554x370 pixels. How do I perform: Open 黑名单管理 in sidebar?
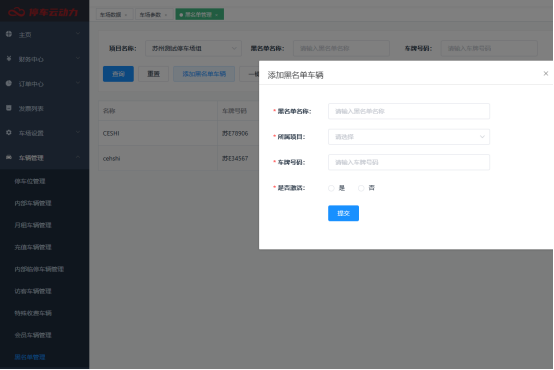pos(30,357)
